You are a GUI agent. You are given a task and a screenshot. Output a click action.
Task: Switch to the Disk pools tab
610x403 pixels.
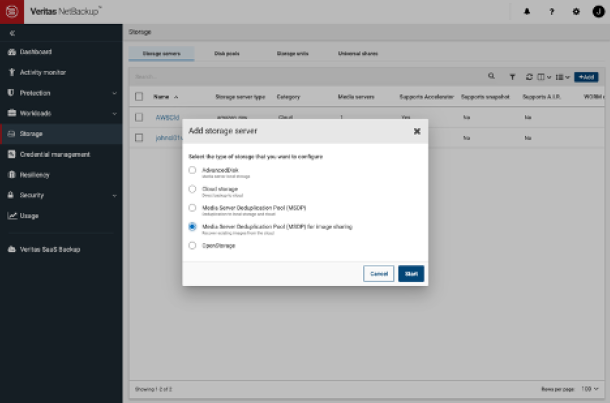[230, 52]
